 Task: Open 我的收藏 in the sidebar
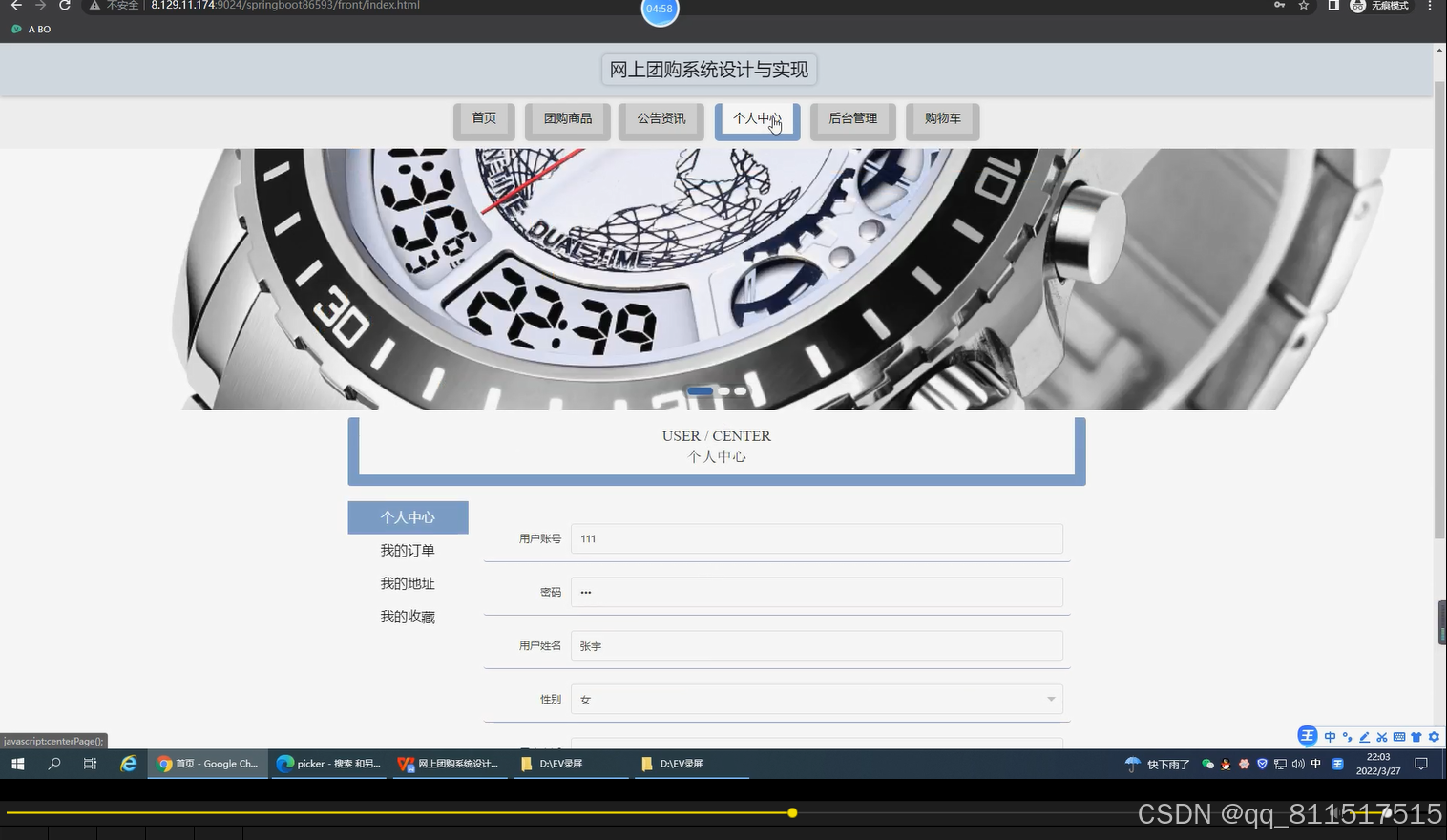[408, 617]
